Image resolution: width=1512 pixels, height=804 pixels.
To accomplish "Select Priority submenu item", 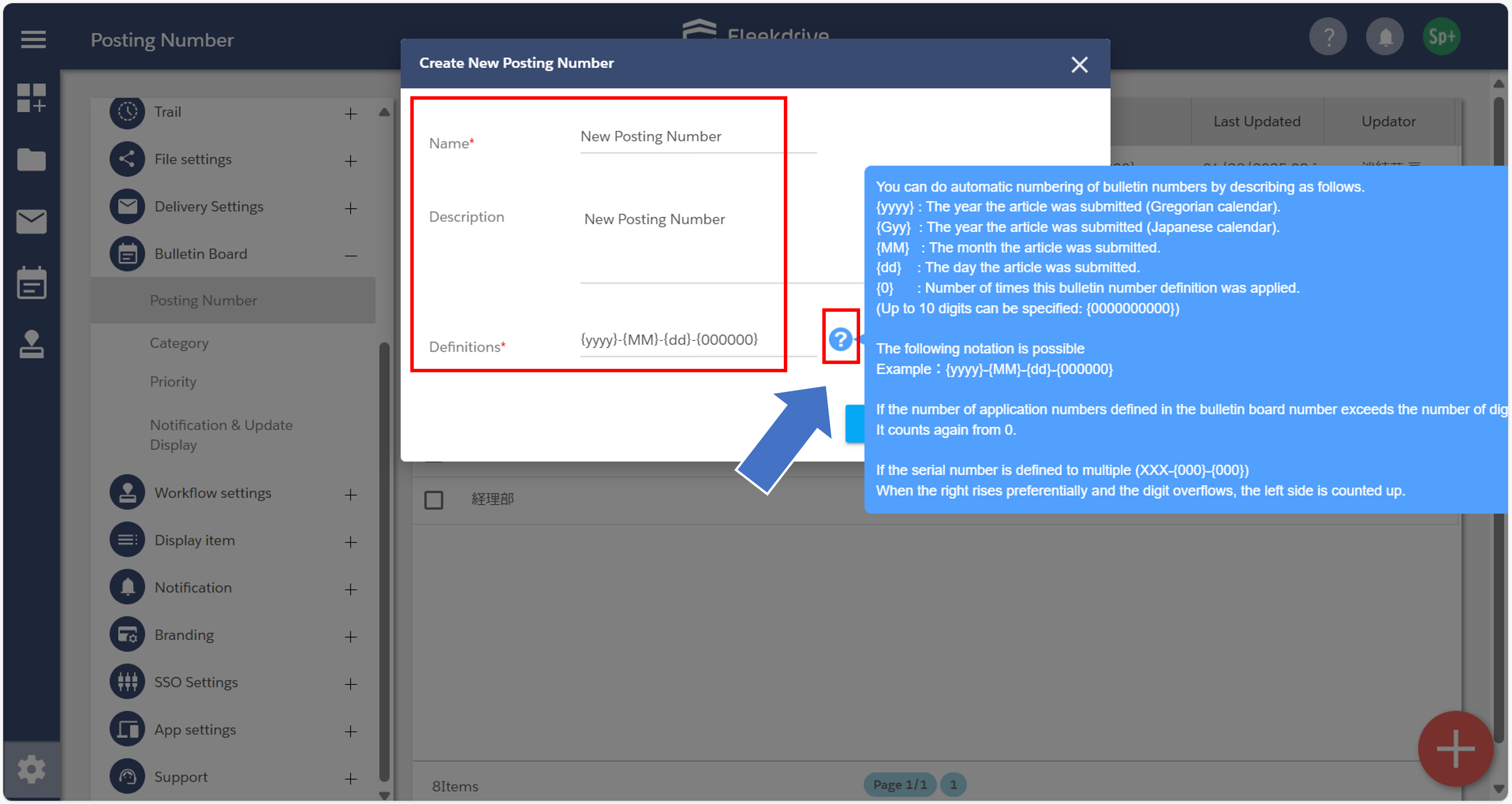I will click(x=173, y=382).
